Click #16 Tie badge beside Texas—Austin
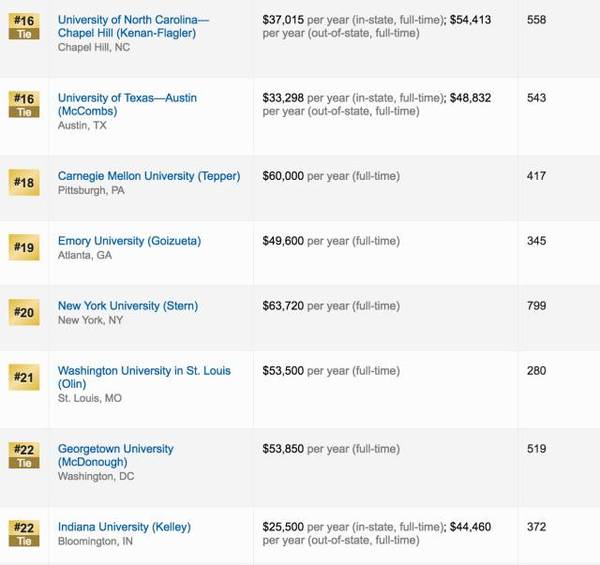The image size is (600, 565). pyautogui.click(x=24, y=104)
